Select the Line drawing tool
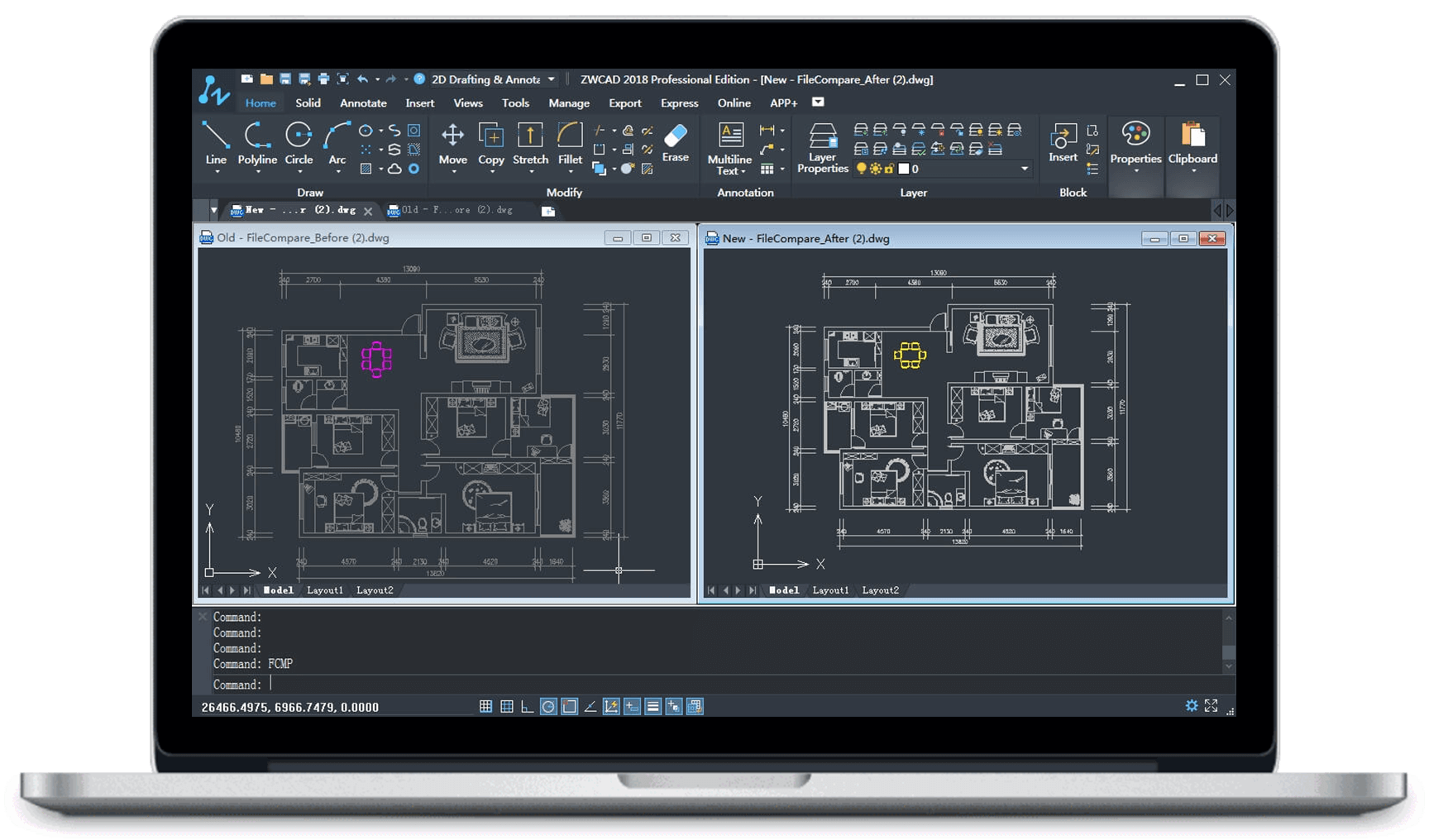1429x840 pixels. 215,142
